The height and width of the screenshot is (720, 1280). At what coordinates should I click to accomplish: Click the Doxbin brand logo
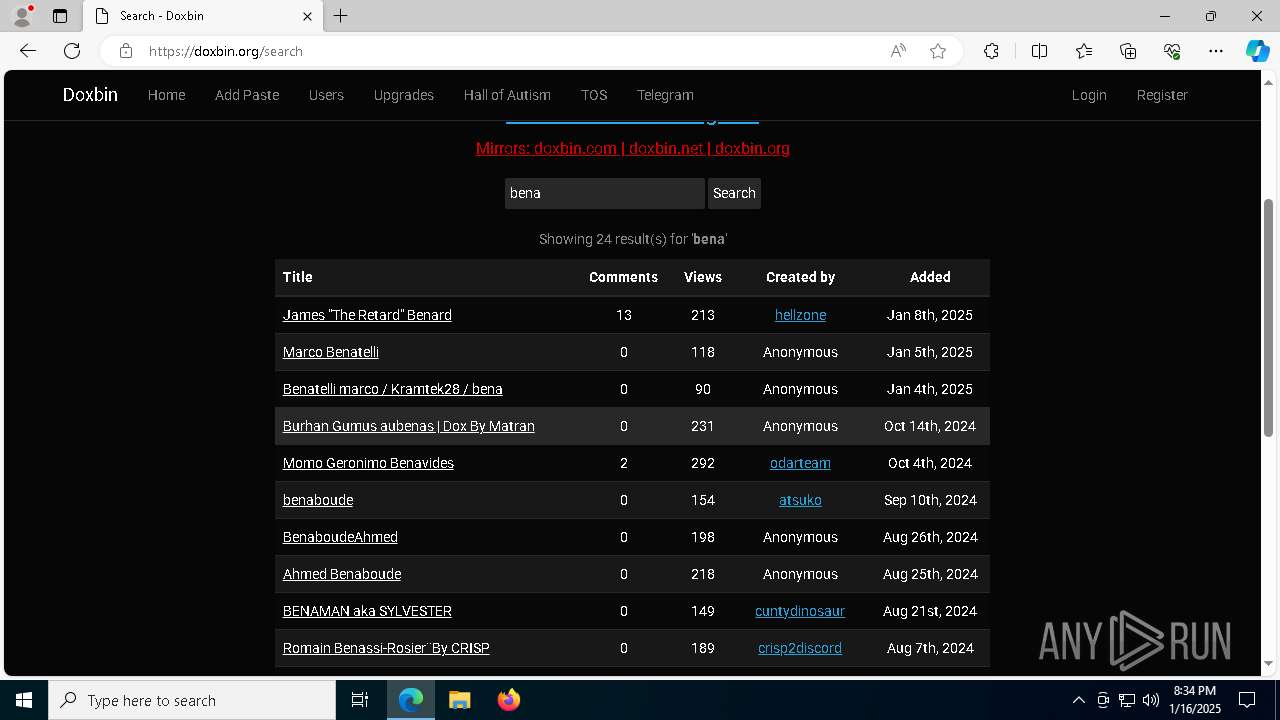[90, 95]
